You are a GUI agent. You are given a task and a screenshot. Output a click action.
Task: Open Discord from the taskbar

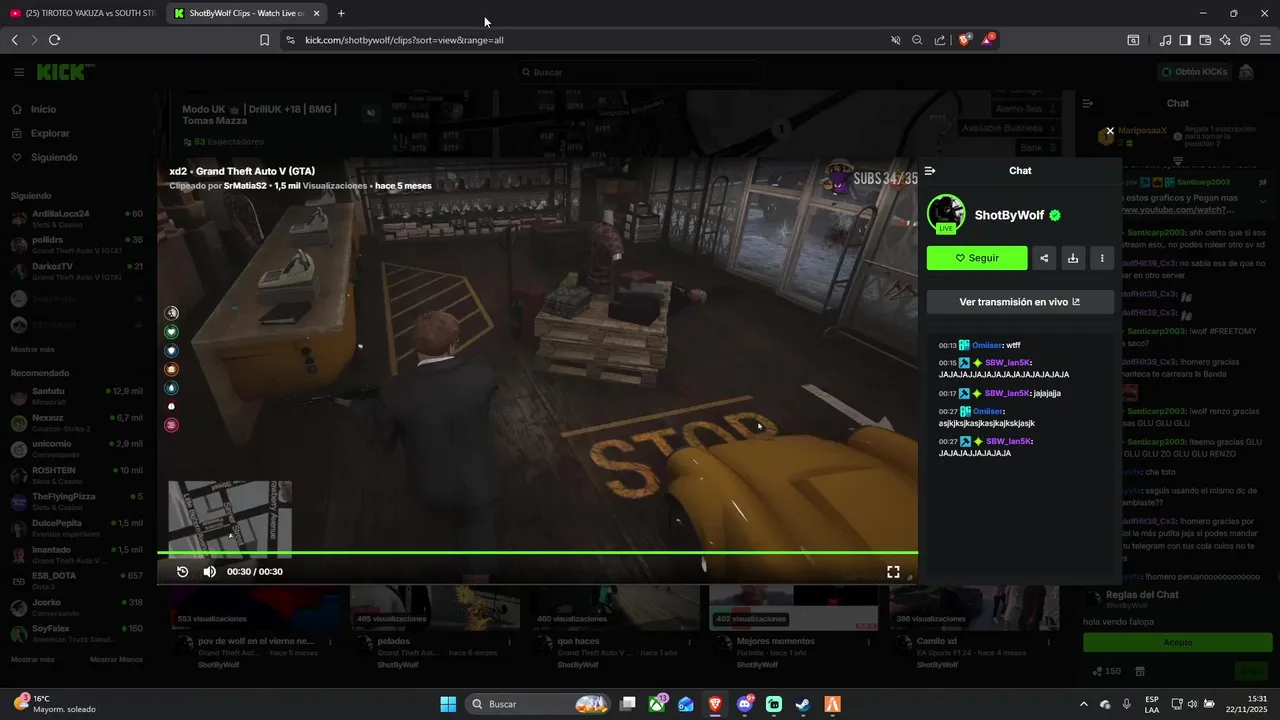[x=744, y=704]
